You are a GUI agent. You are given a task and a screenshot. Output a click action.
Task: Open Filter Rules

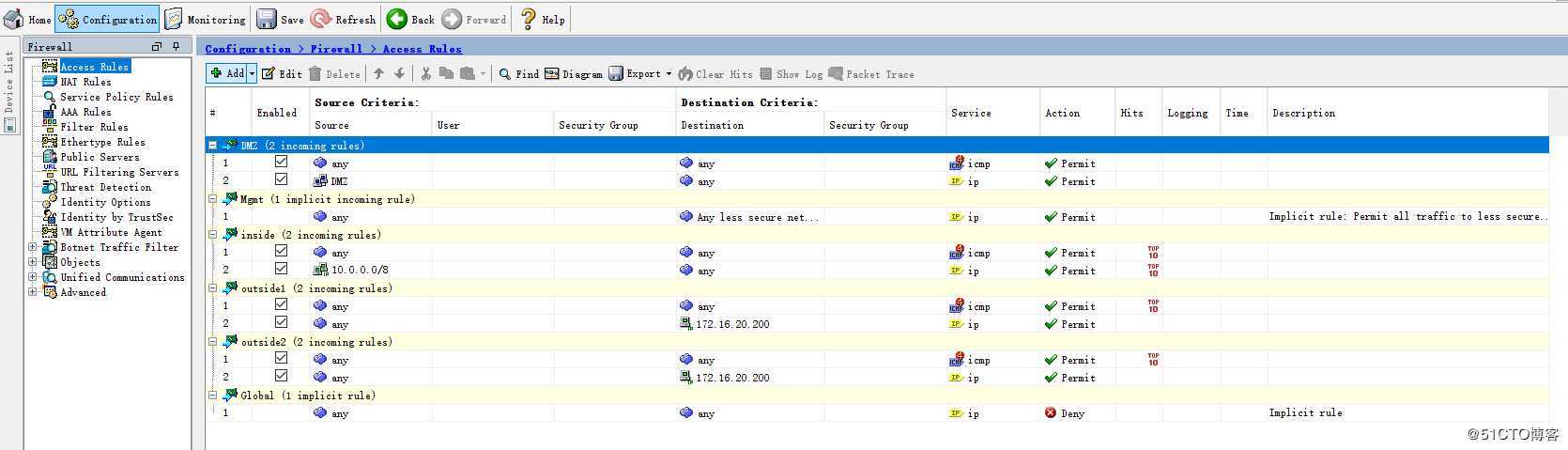94,127
